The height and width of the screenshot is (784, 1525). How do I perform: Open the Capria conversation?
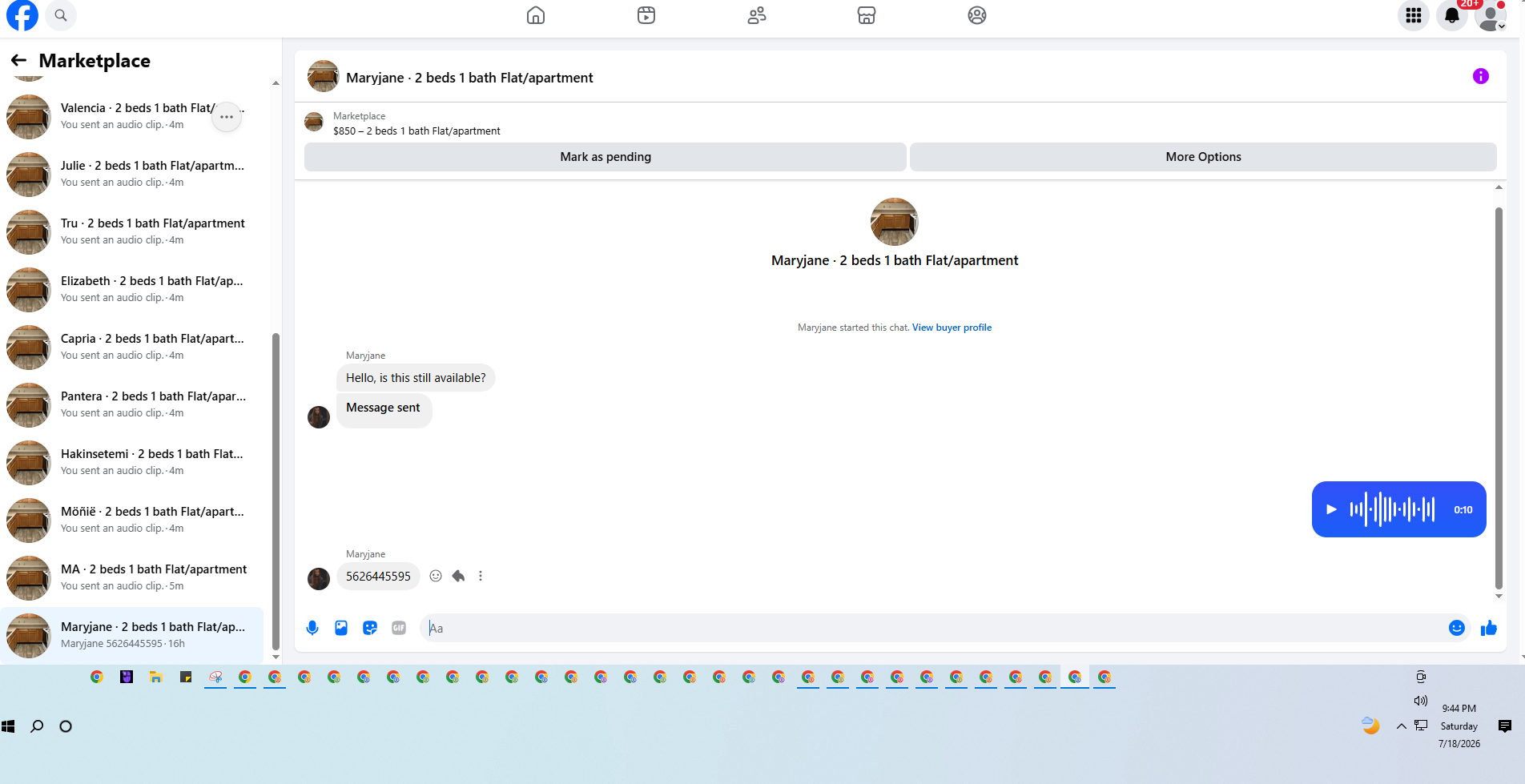[132, 348]
